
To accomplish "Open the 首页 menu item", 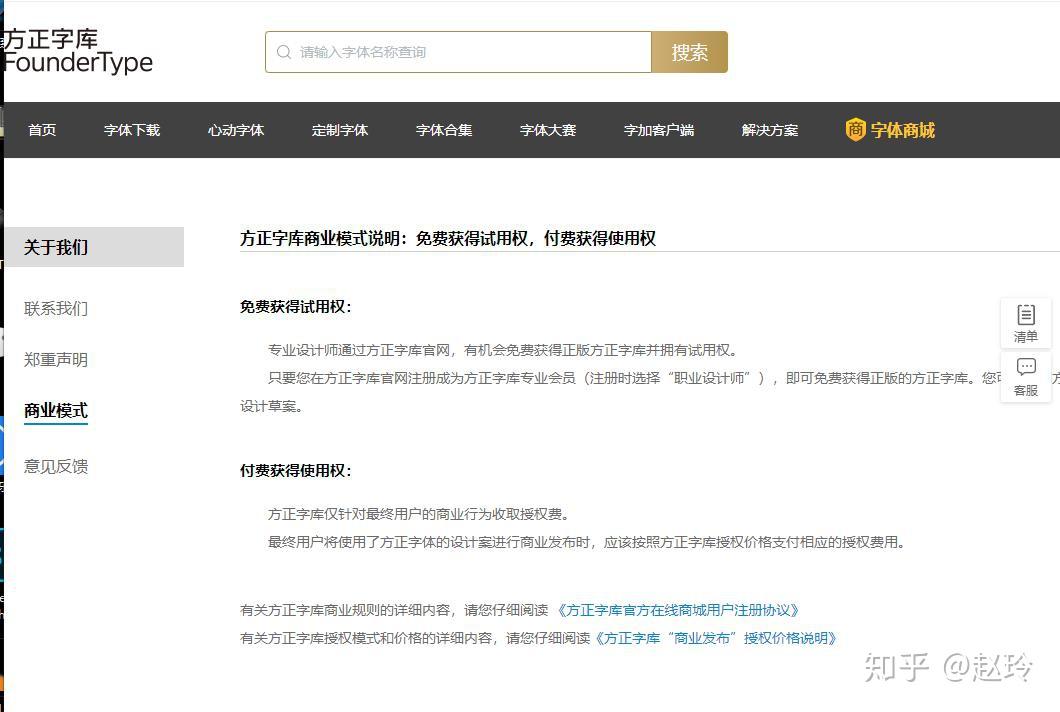I will point(42,130).
